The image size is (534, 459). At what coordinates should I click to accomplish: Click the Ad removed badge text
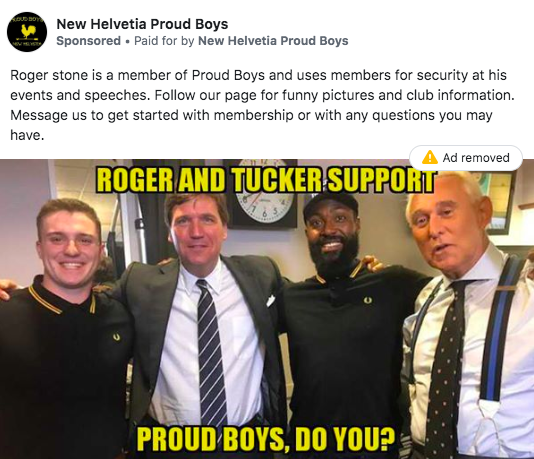tap(476, 158)
